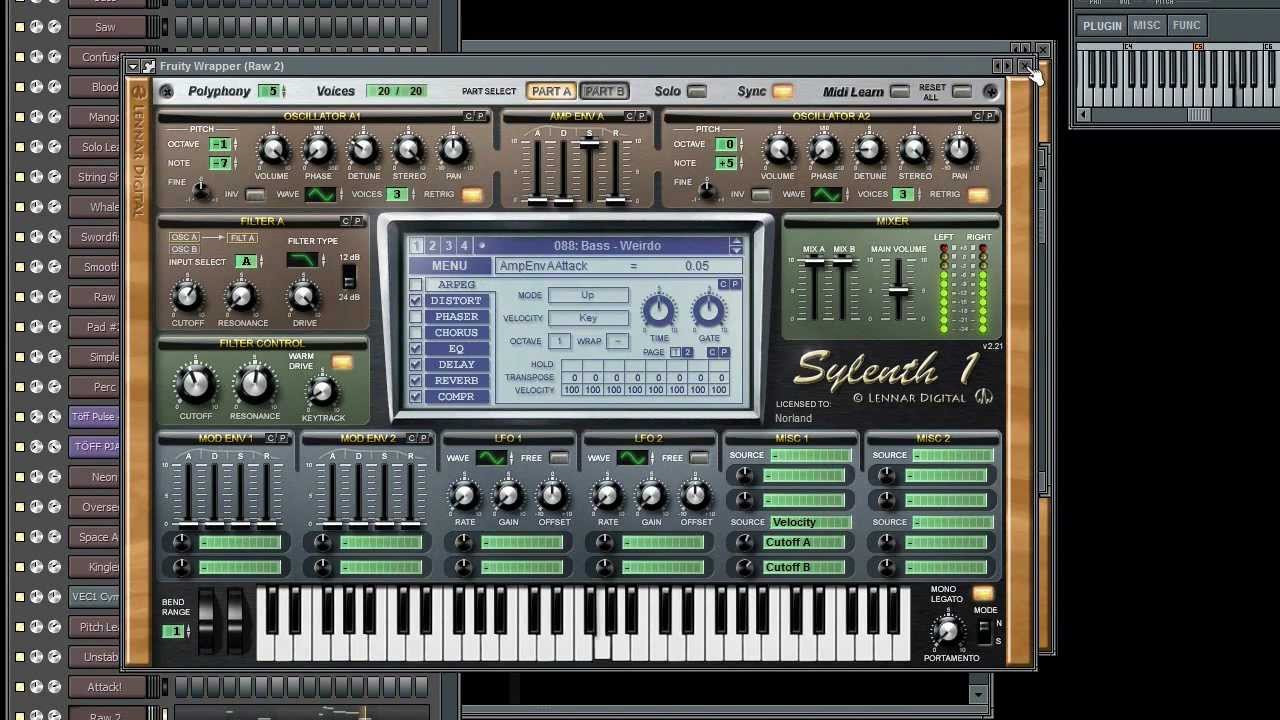Click the Filter A Drive knob
Viewport: 1280px width, 720px height.
click(x=304, y=298)
